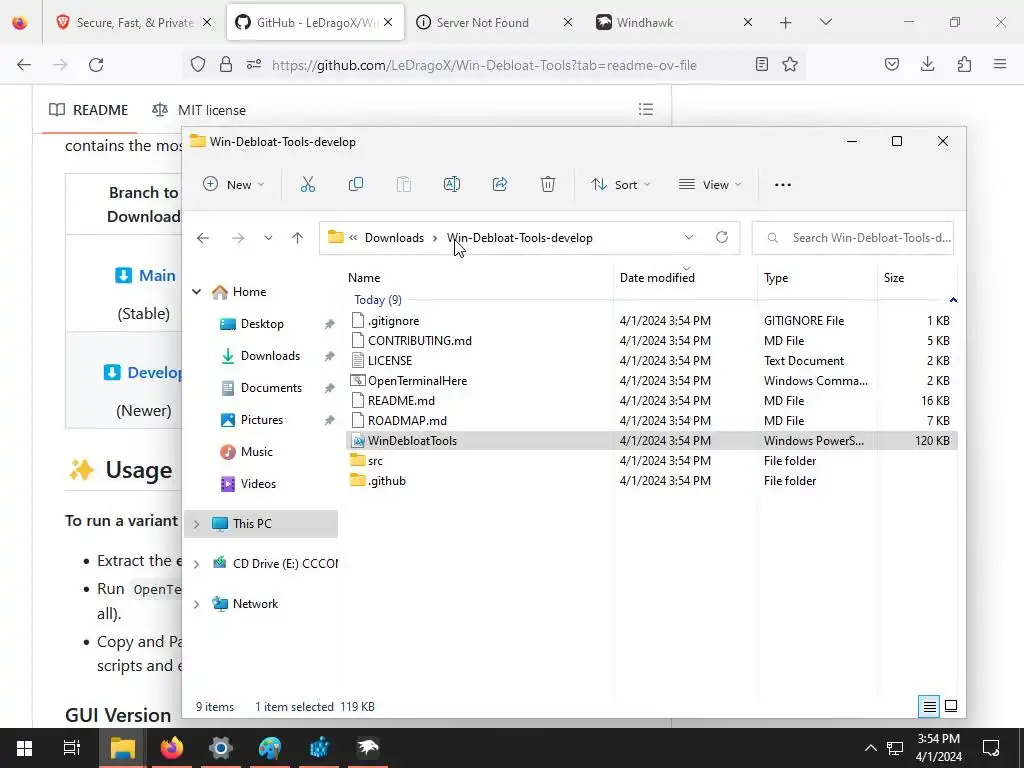Collapse the Home tree node
Viewport: 1024px width, 768px height.
pos(197,292)
